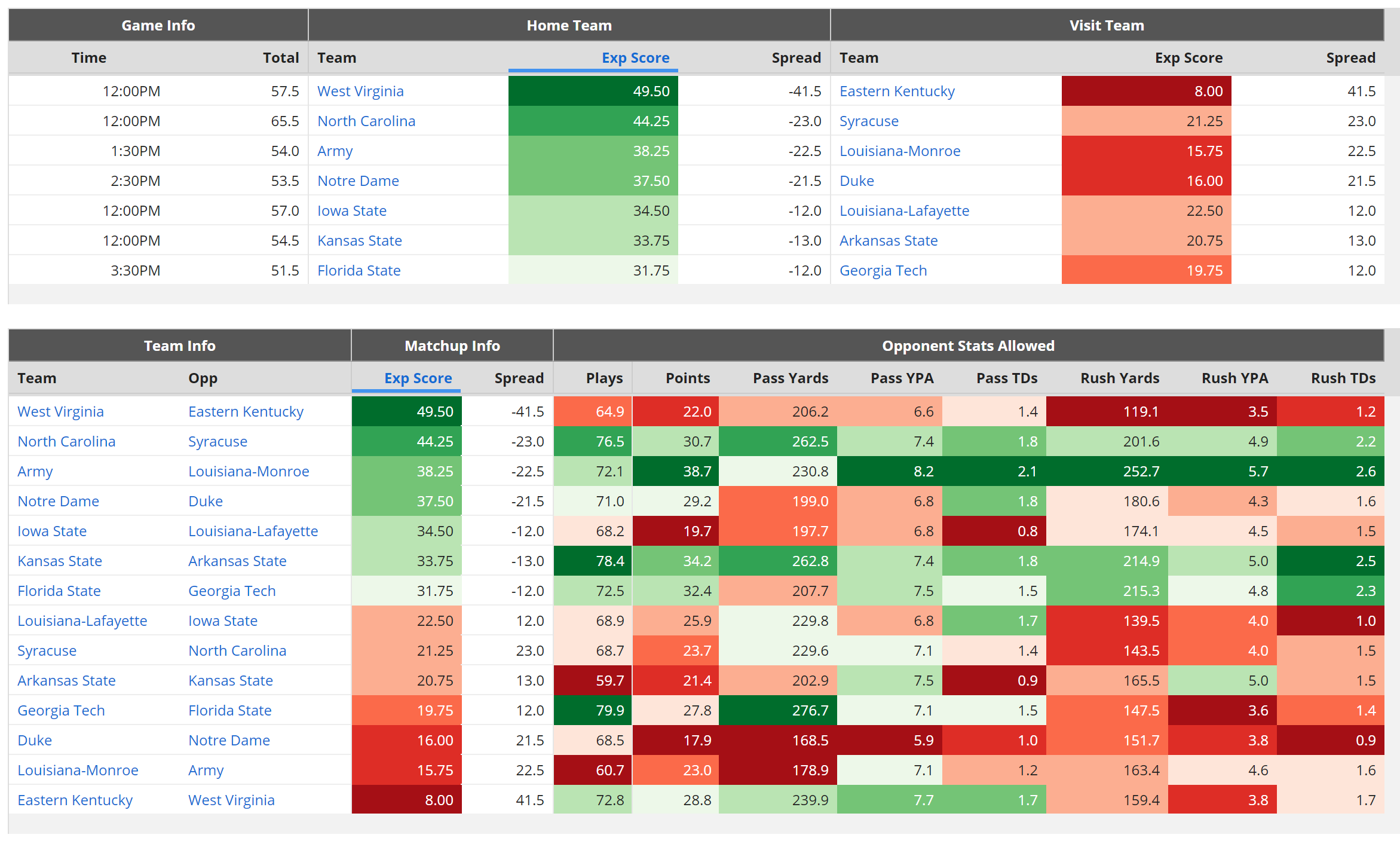Sort bottom table by Exp Score header
The image size is (1400, 853).
tap(418, 378)
